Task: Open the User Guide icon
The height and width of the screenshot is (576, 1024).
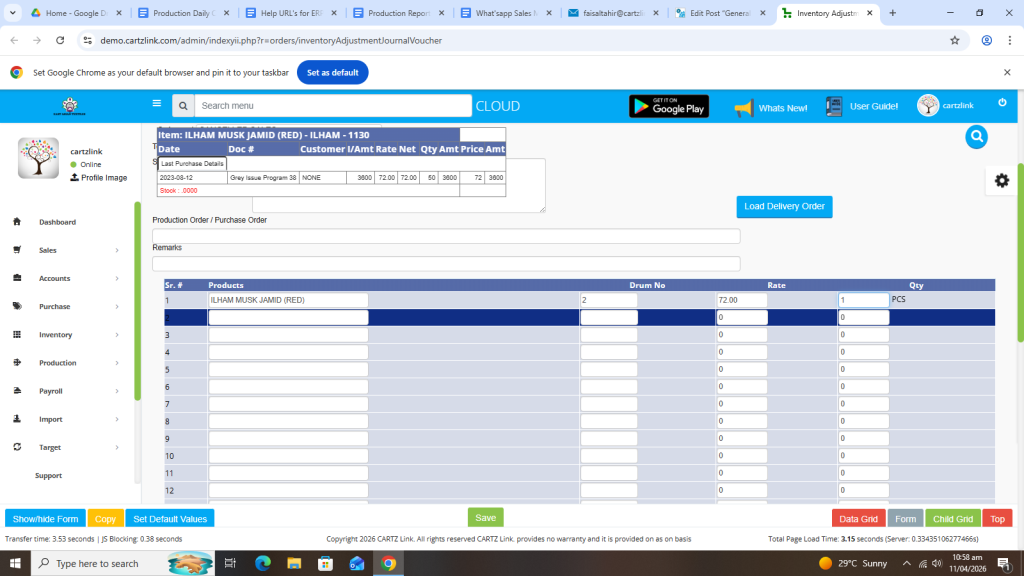Action: coord(835,107)
